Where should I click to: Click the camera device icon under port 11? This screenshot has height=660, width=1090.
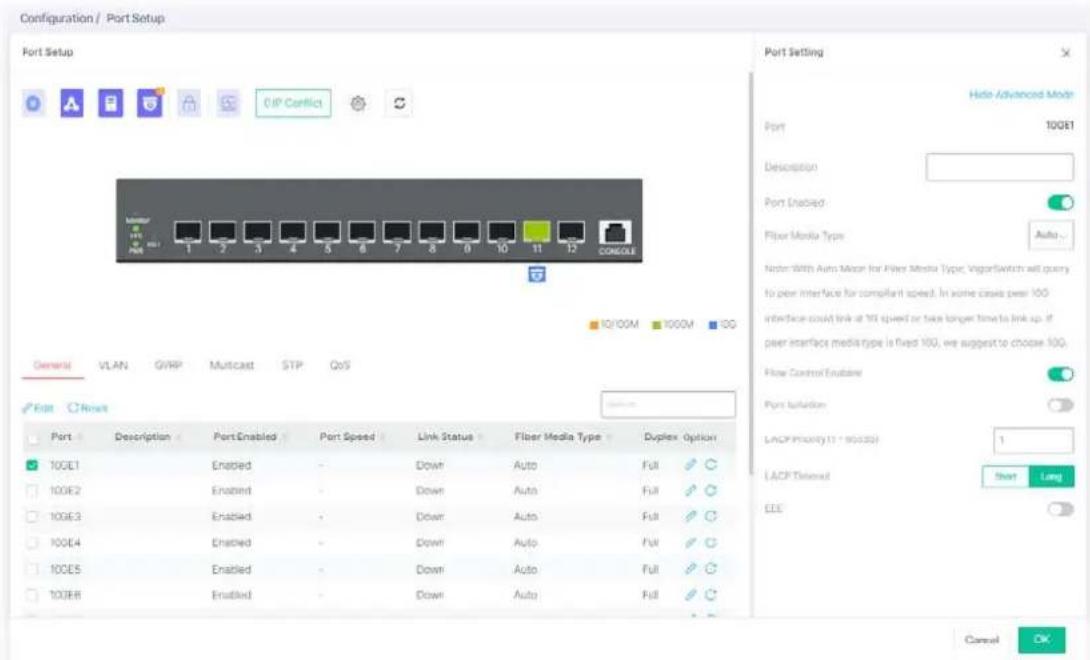(537, 274)
